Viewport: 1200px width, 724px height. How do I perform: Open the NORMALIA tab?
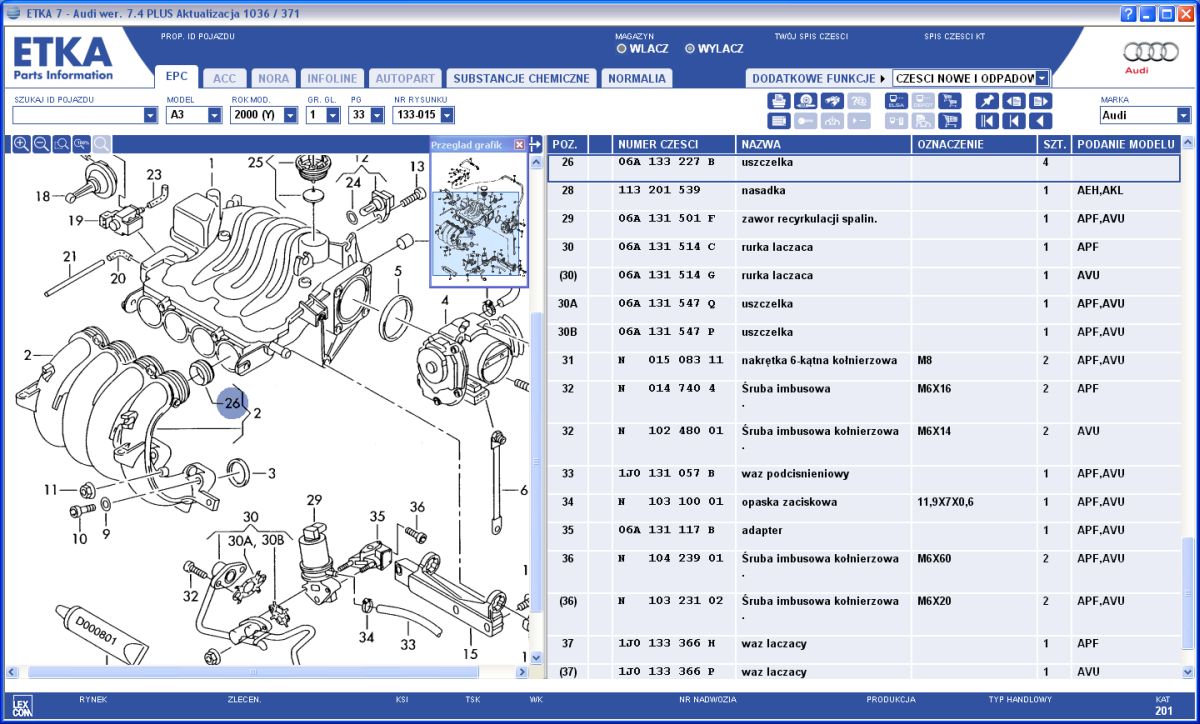637,78
